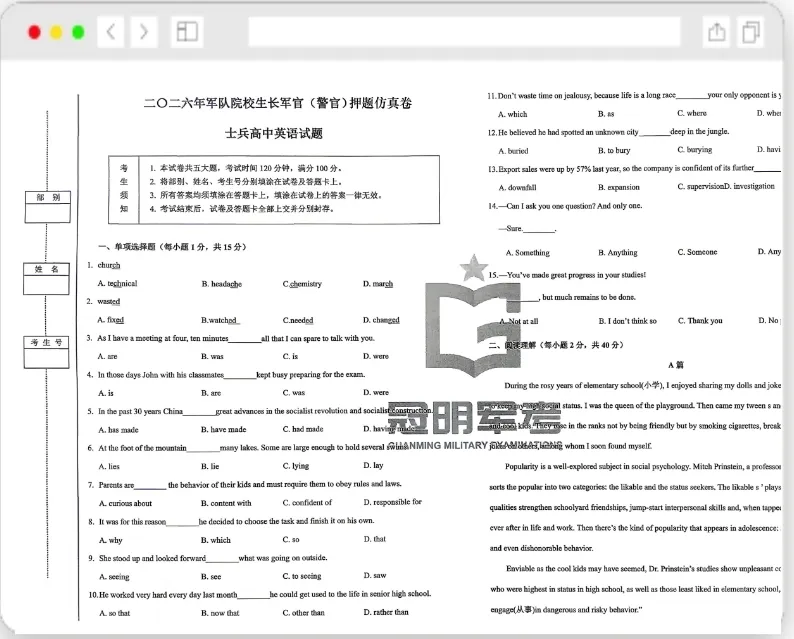This screenshot has height=639, width=794.
Task: Select option 'C. had made'
Action: (303, 429)
